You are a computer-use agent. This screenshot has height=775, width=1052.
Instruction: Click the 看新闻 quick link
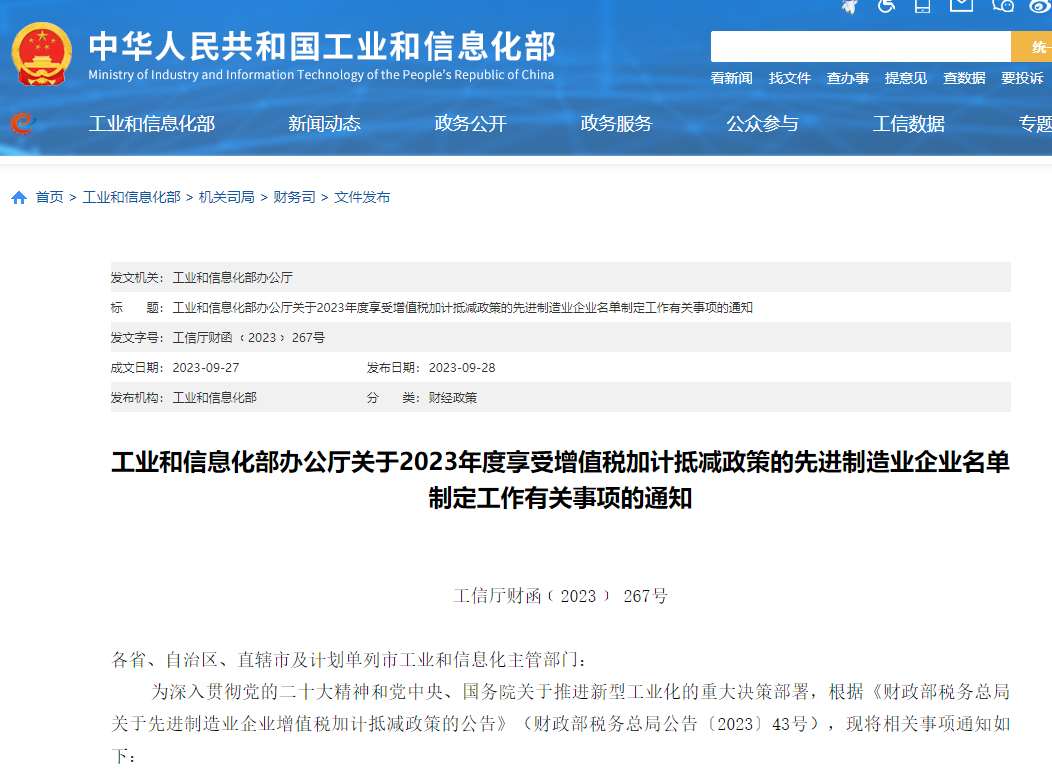click(731, 78)
